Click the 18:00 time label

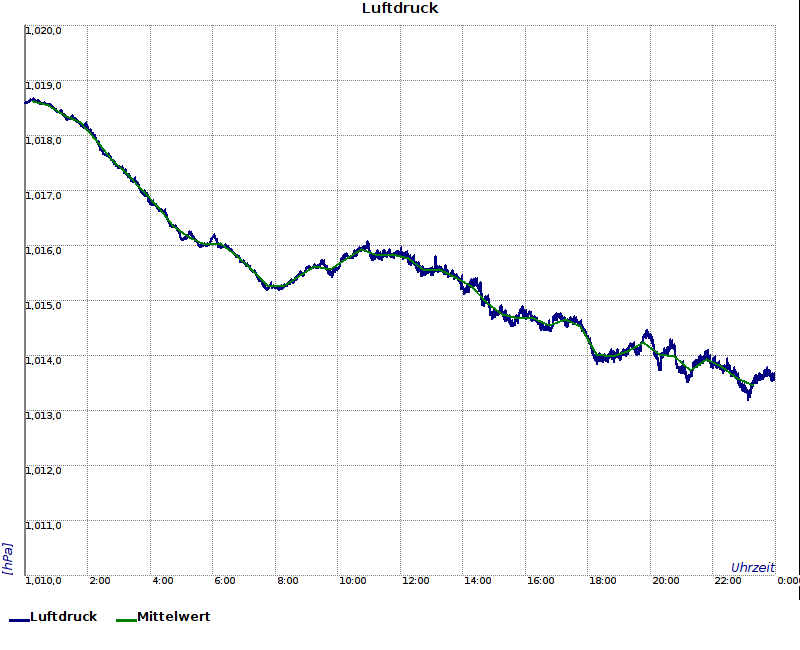pyautogui.click(x=603, y=581)
